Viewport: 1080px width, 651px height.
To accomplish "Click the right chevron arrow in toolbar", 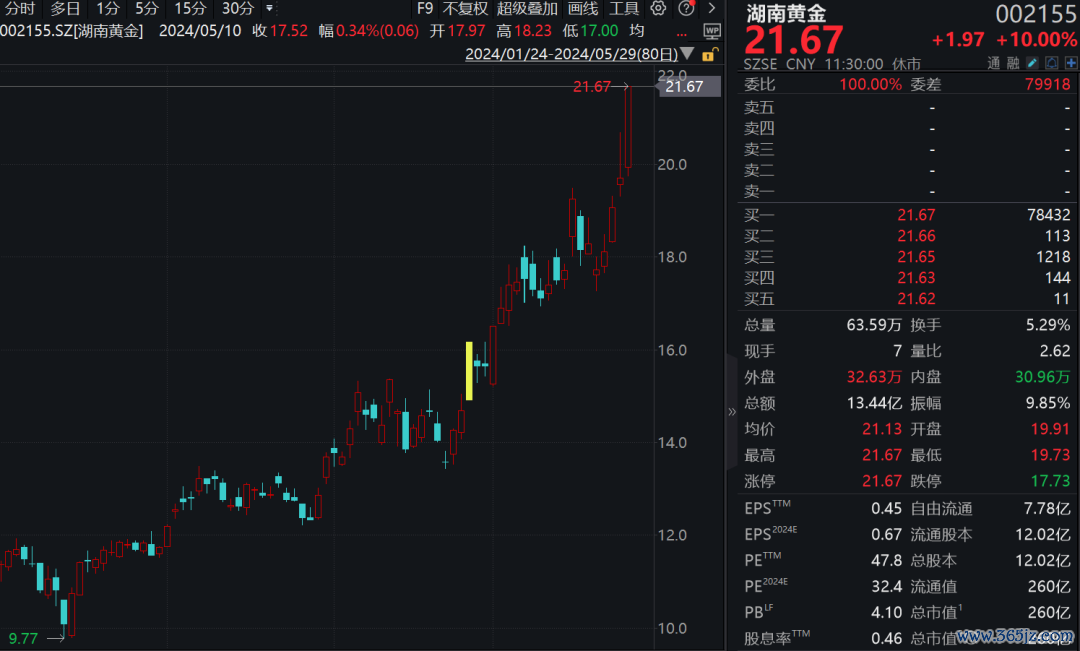I will point(712,9).
